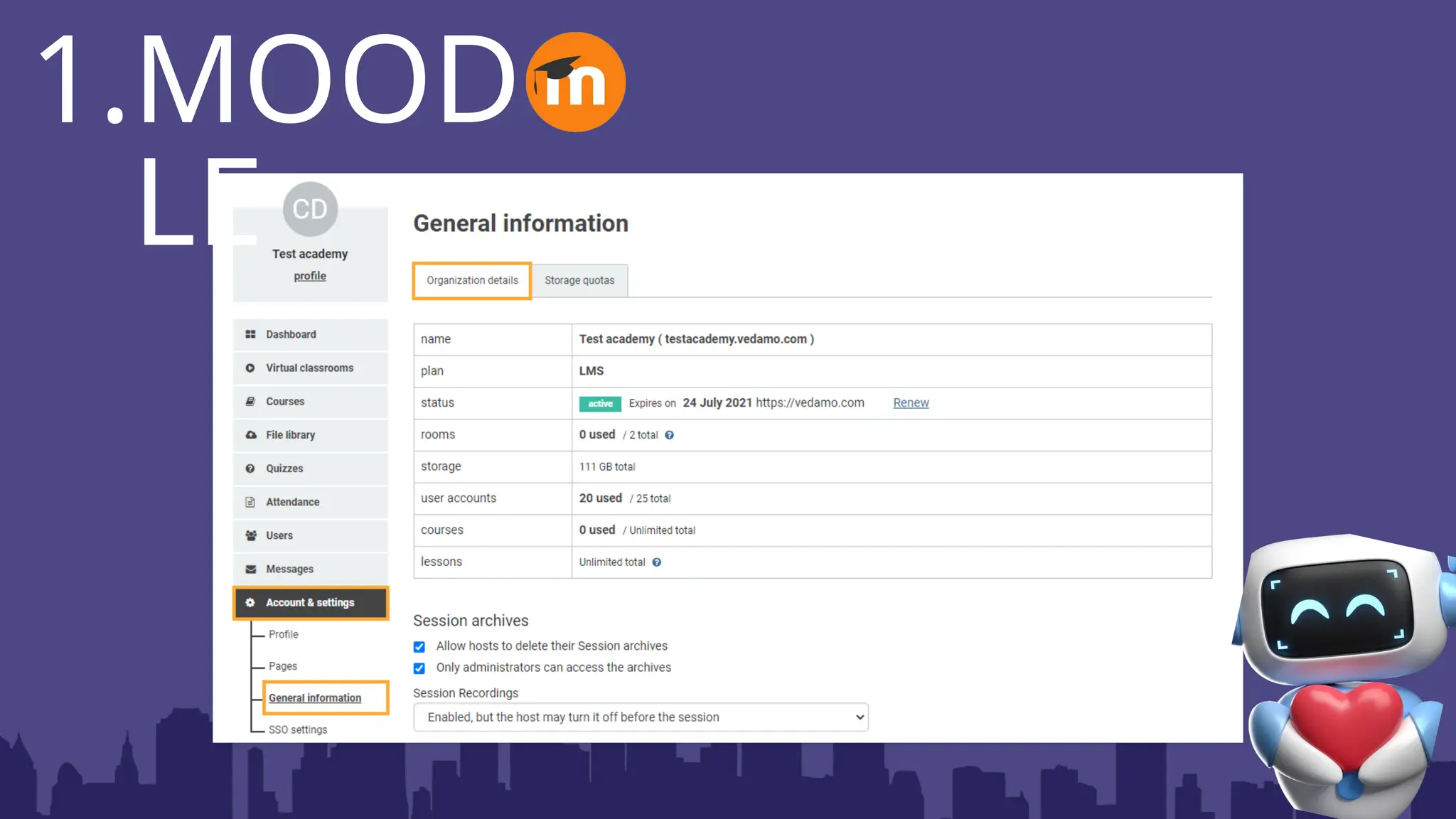Open the Session Recordings dropdown
1456x819 pixels.
pos(641,717)
